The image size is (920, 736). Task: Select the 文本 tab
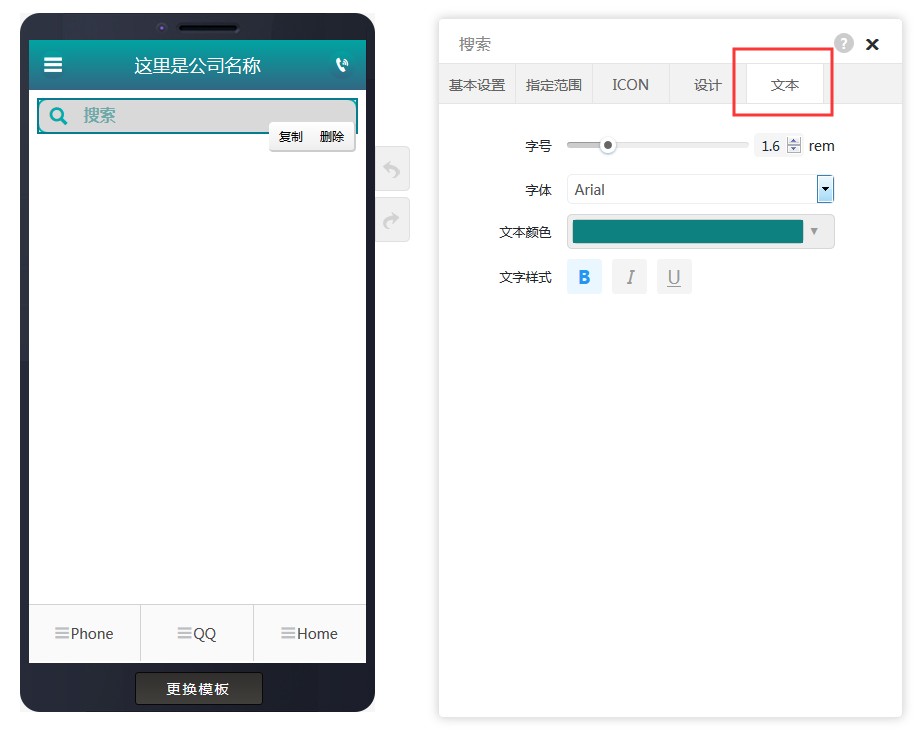784,85
